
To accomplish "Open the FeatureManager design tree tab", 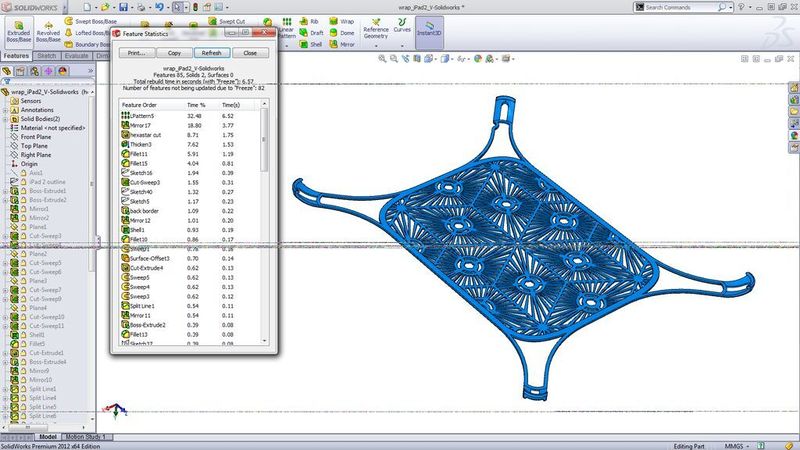I will pos(7,71).
